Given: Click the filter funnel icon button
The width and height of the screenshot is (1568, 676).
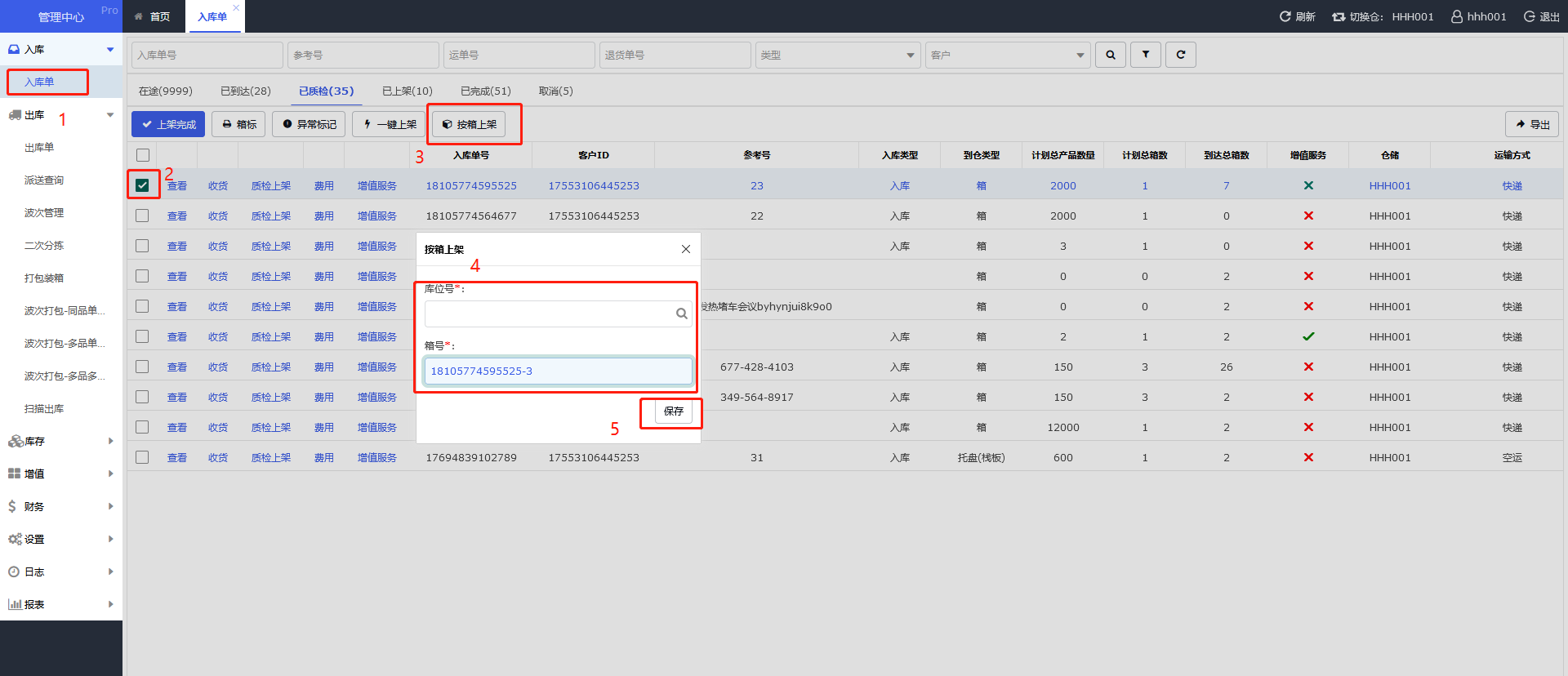Looking at the screenshot, I should [1146, 55].
